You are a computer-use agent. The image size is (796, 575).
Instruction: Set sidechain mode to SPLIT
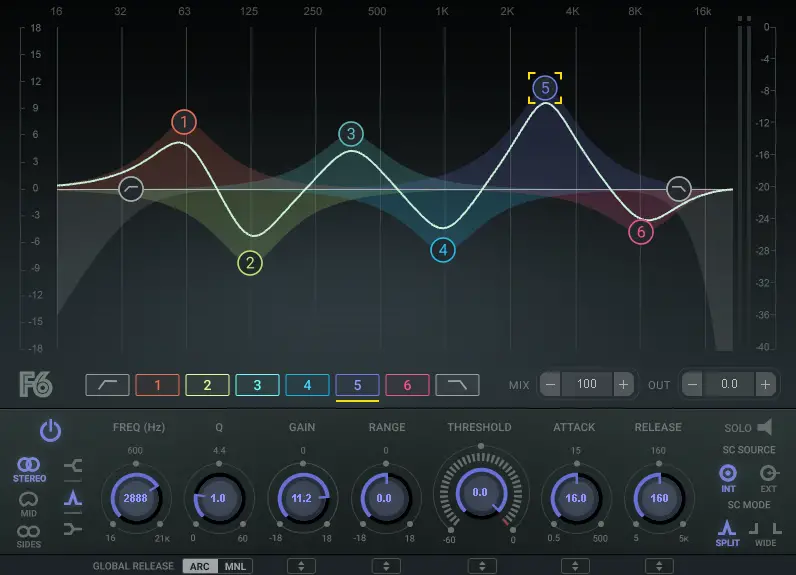[727, 533]
